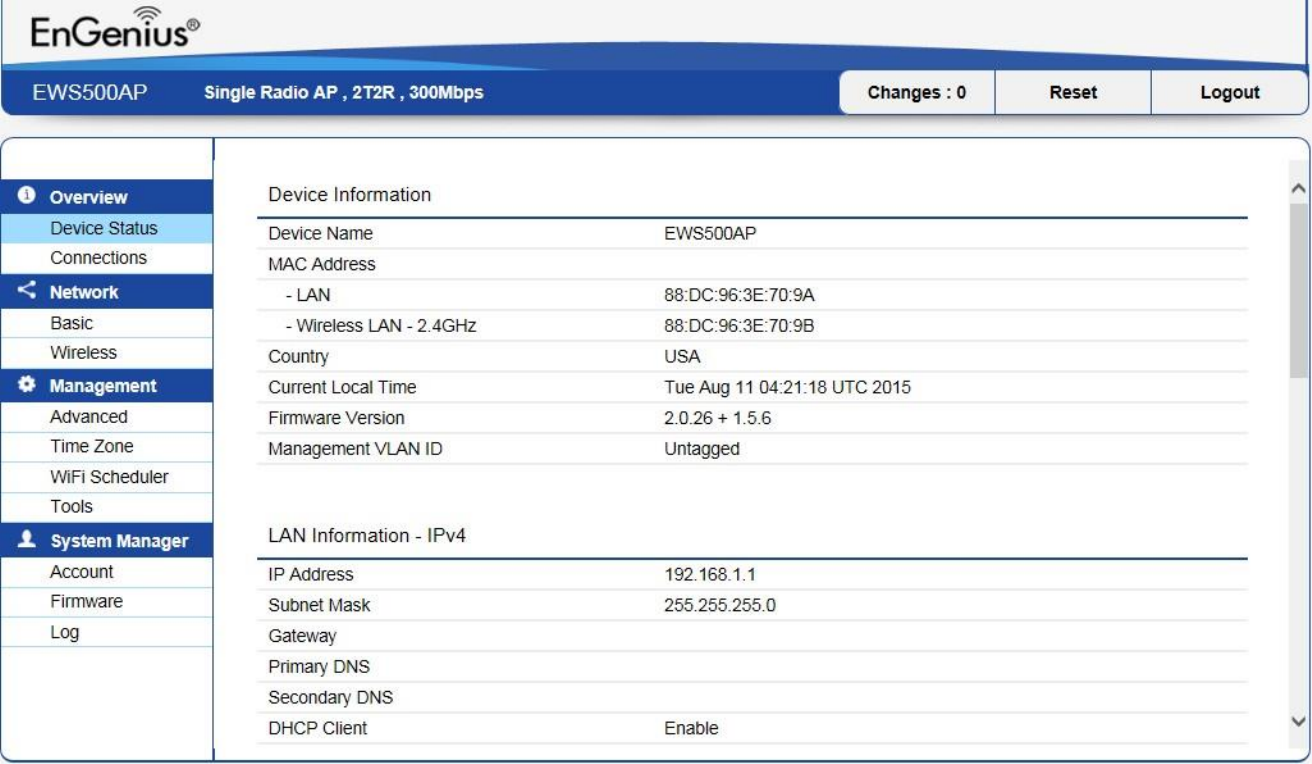Click the Secondary DNS label

point(329,698)
